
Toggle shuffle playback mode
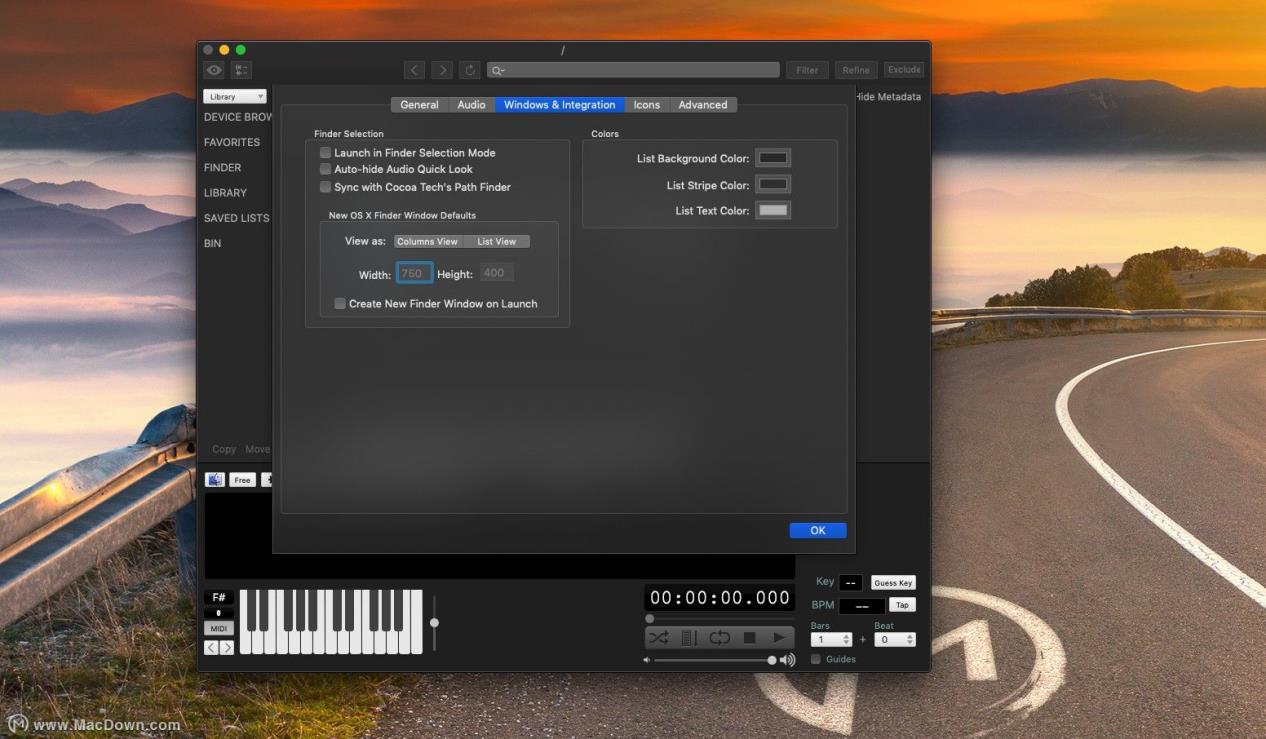coord(658,637)
